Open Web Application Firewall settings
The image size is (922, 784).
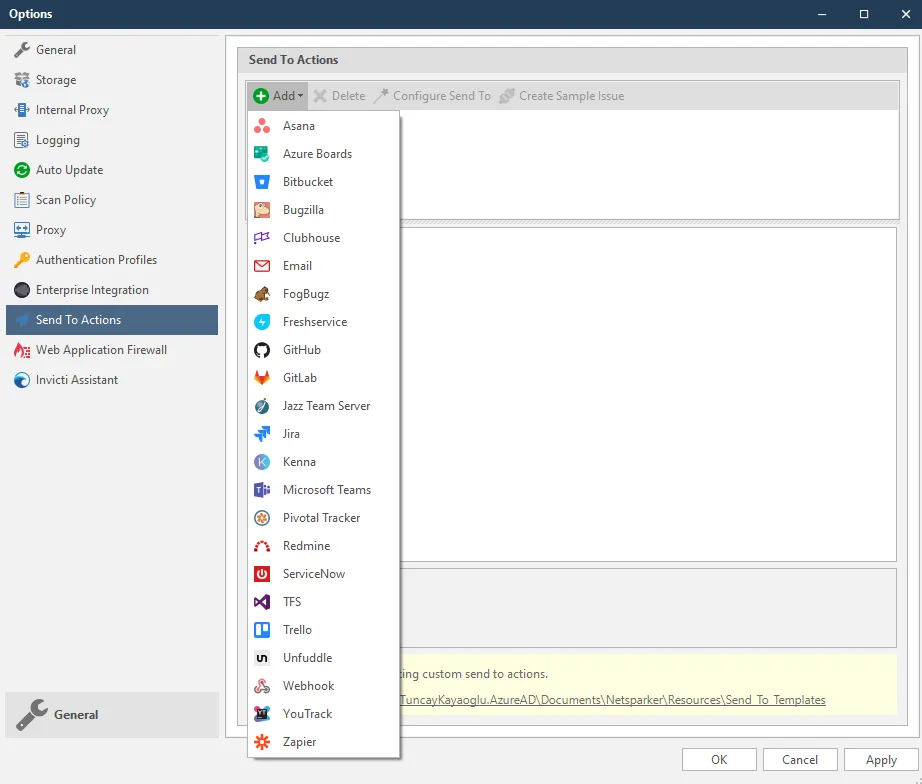pos(112,350)
